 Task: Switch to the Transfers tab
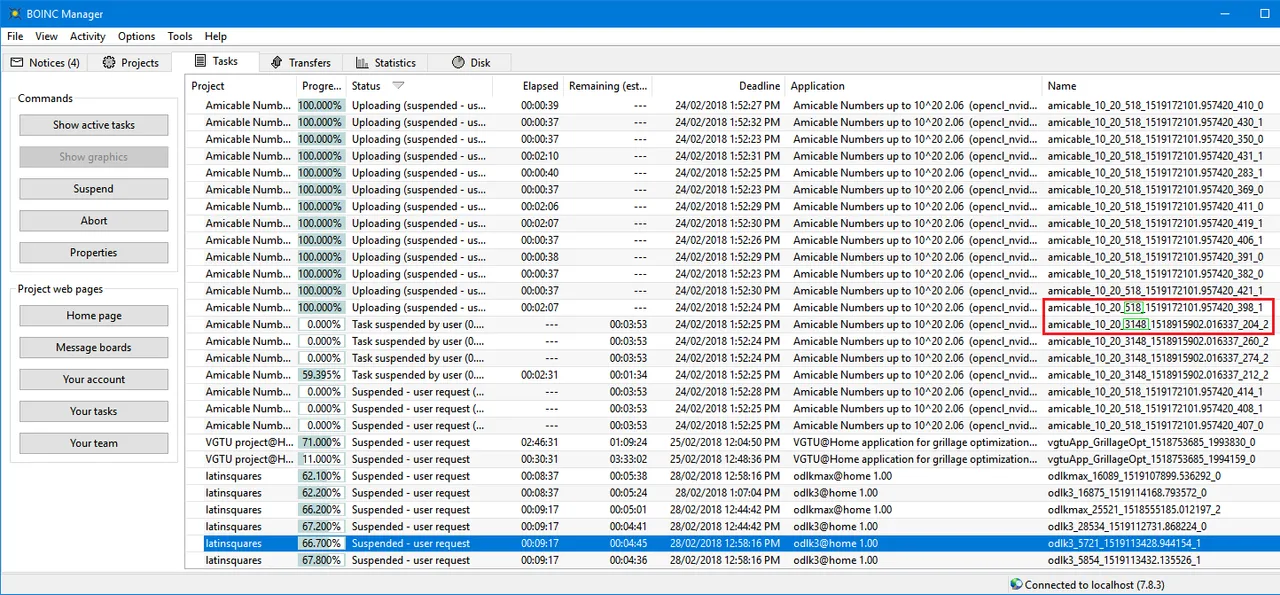coord(301,62)
